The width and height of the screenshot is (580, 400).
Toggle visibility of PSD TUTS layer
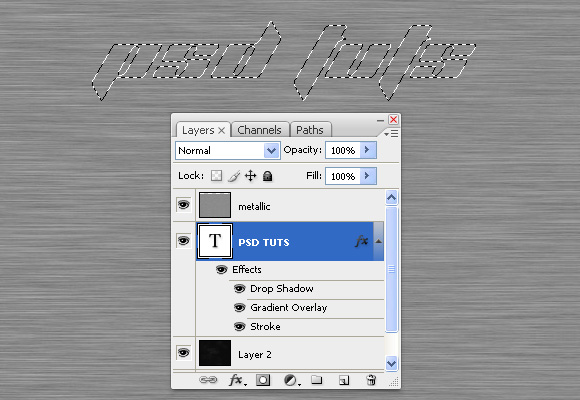[x=183, y=241]
